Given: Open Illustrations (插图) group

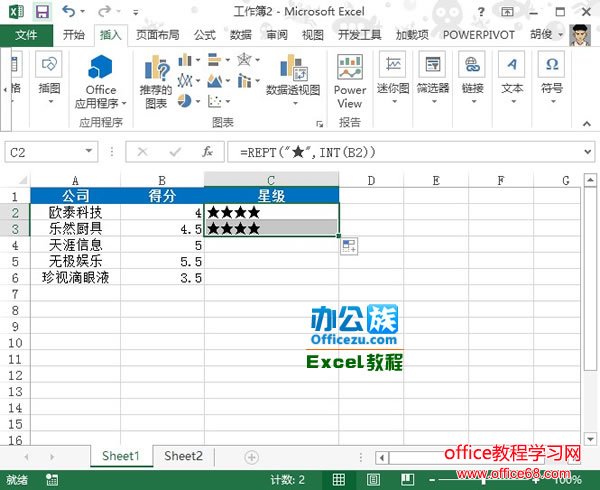Looking at the screenshot, I should 49,78.
